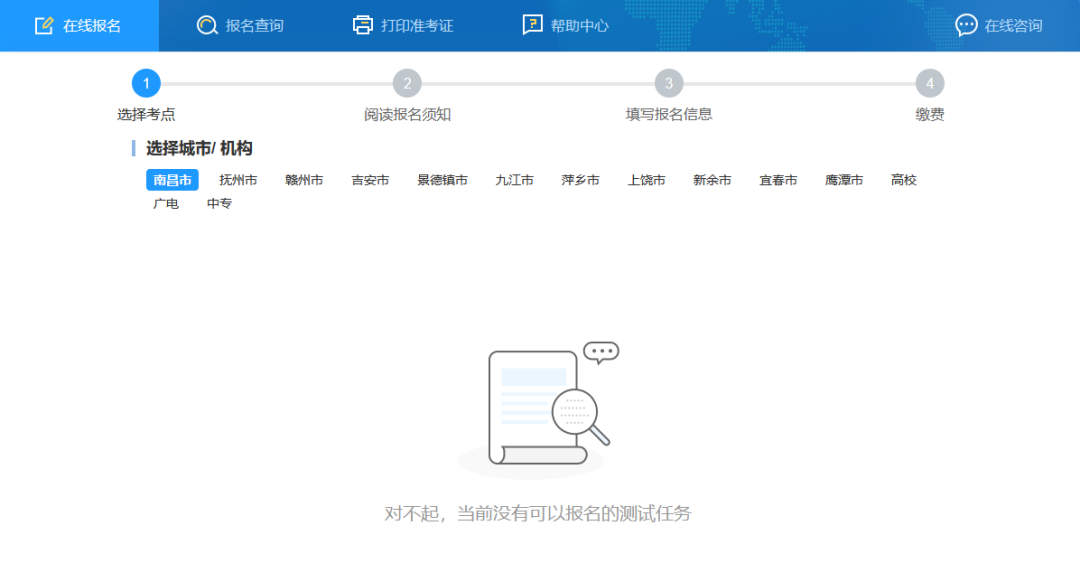Viewport: 1080px width, 563px height.
Task: Click the 在线报名 edit pencil icon
Action: (44, 25)
